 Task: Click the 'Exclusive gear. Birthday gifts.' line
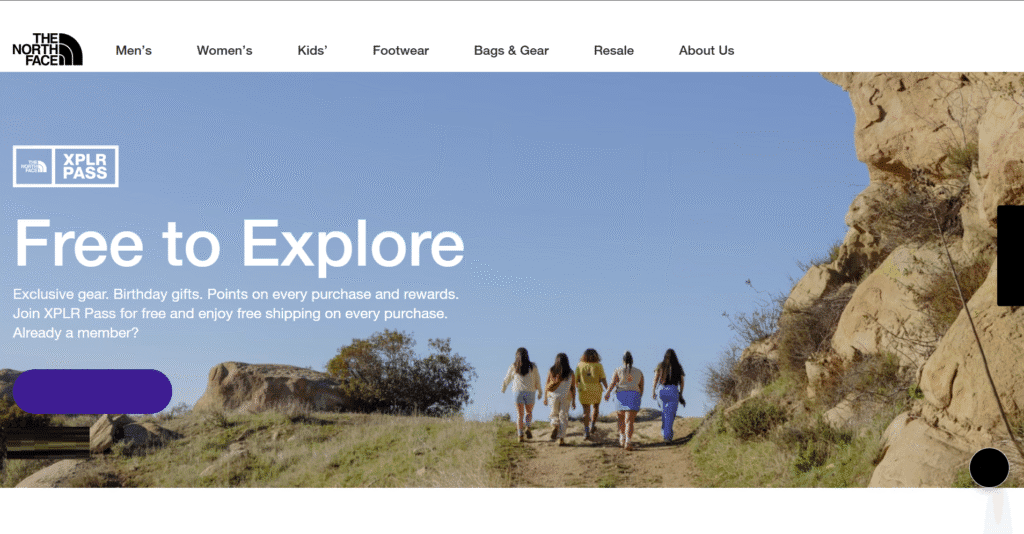[x=236, y=294]
